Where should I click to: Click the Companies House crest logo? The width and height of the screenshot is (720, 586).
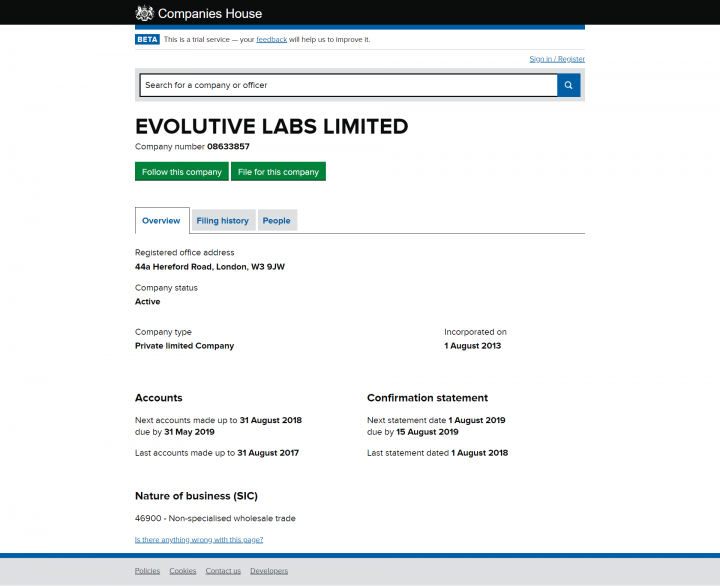tap(145, 13)
